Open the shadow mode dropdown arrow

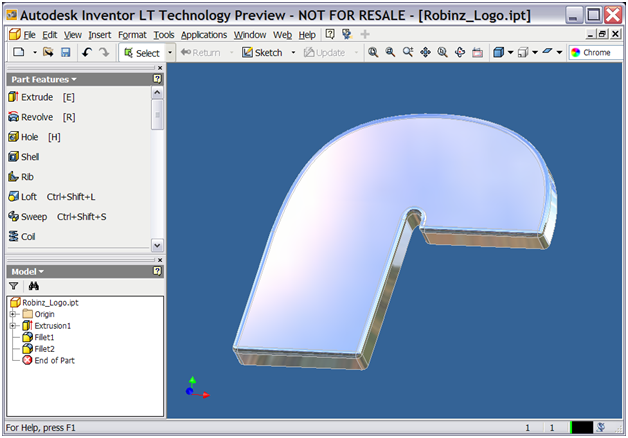[x=559, y=52]
